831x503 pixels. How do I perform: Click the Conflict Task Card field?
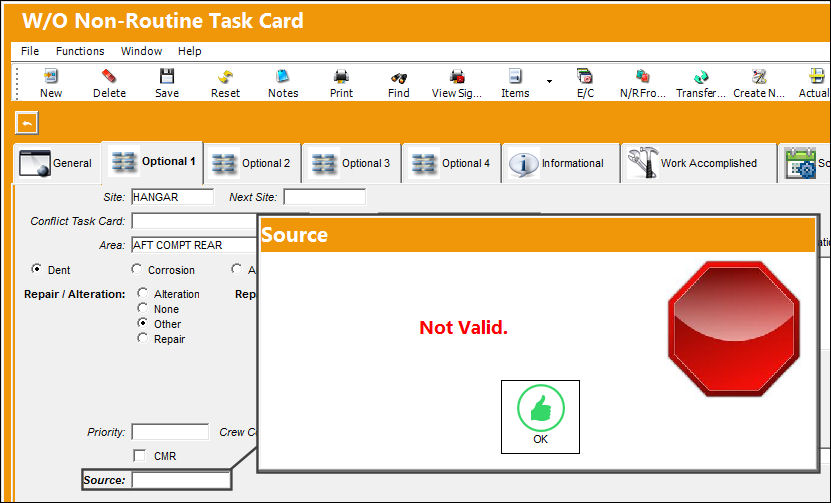click(195, 221)
